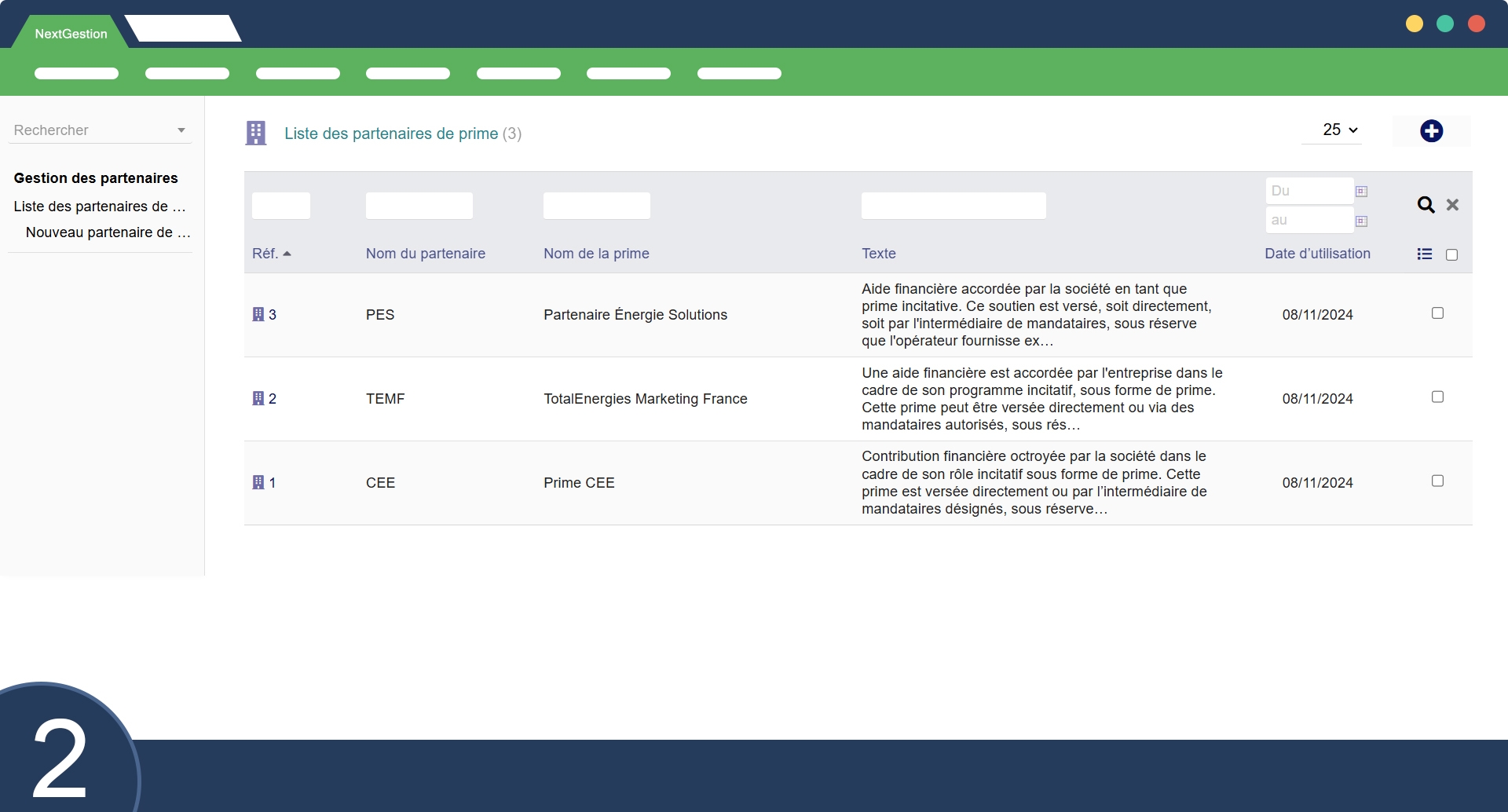Screen dimensions: 1508x812
Task: Toggle the select-all checkbox in table header
Action: (1451, 255)
